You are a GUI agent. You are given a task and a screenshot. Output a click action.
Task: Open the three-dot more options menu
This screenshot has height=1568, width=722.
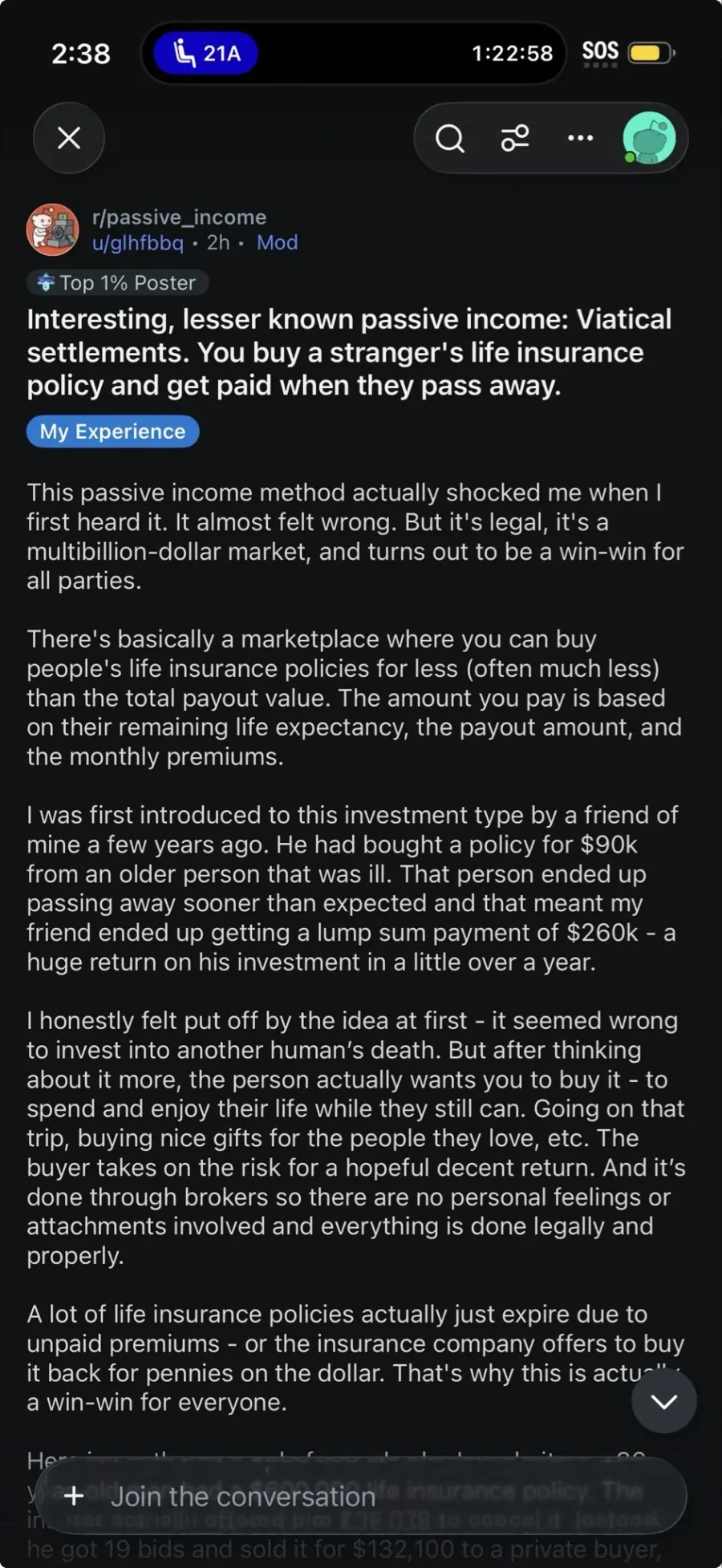click(580, 138)
